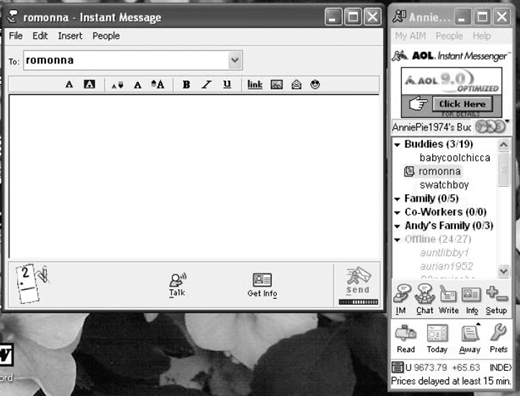The image size is (520, 396).
Task: Select buddy swatchboy
Action: click(444, 185)
